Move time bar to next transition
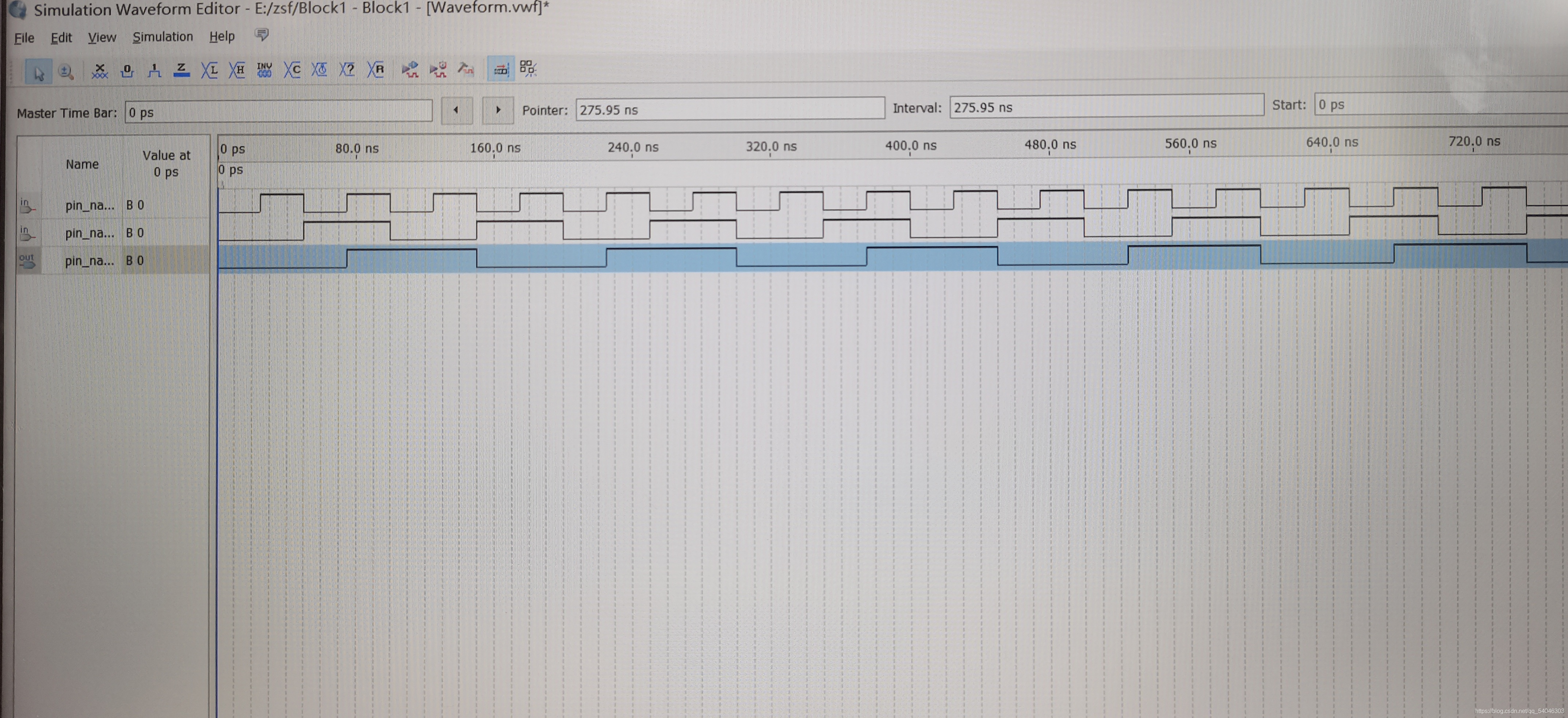1568x718 pixels. coord(498,110)
